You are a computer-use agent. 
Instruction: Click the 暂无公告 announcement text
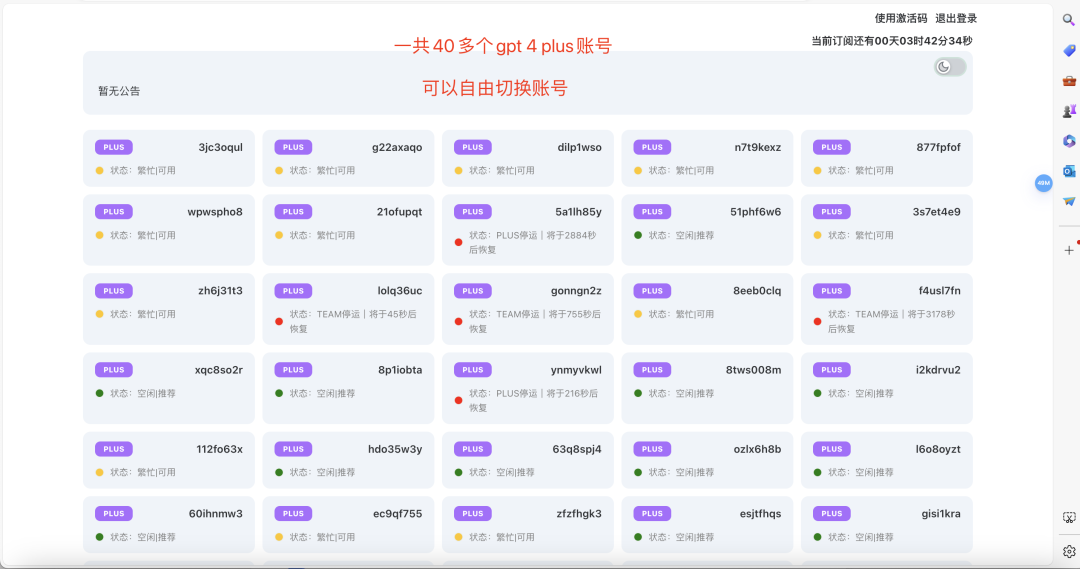coord(119,91)
